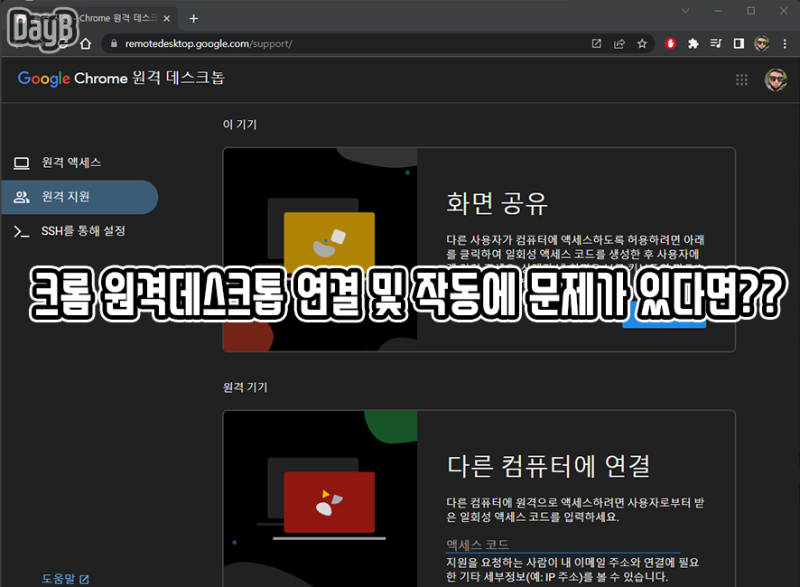Click the 다른 컴퓨터에 연결 heading text
Screen dimensions: 800x587
[x=549, y=466]
